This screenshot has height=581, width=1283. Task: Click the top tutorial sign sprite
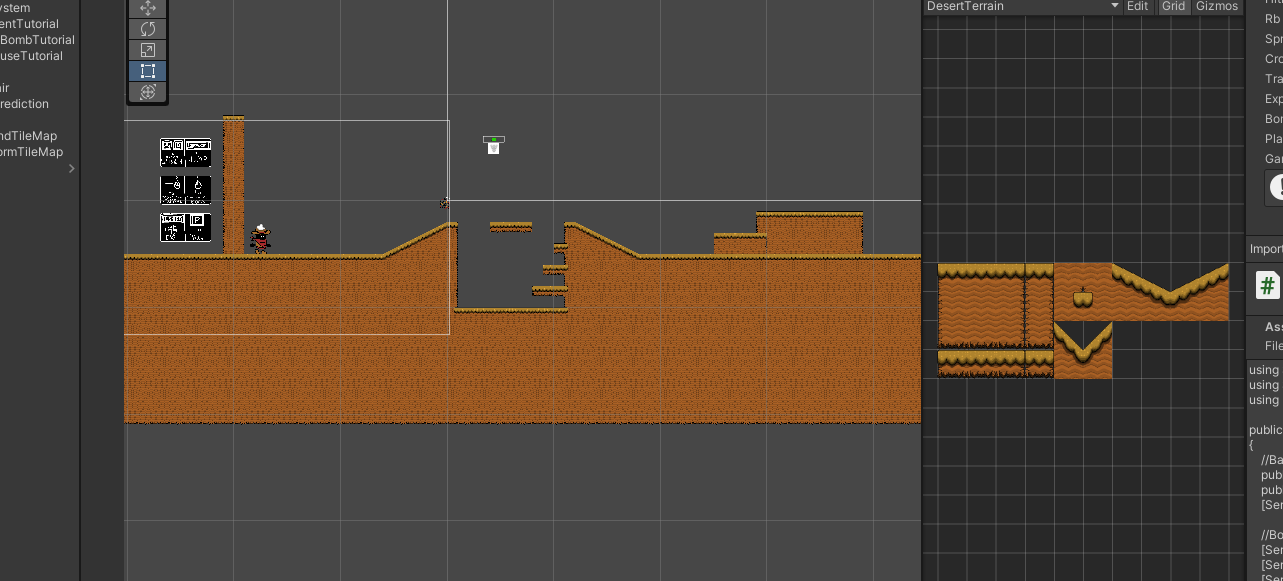[186, 153]
